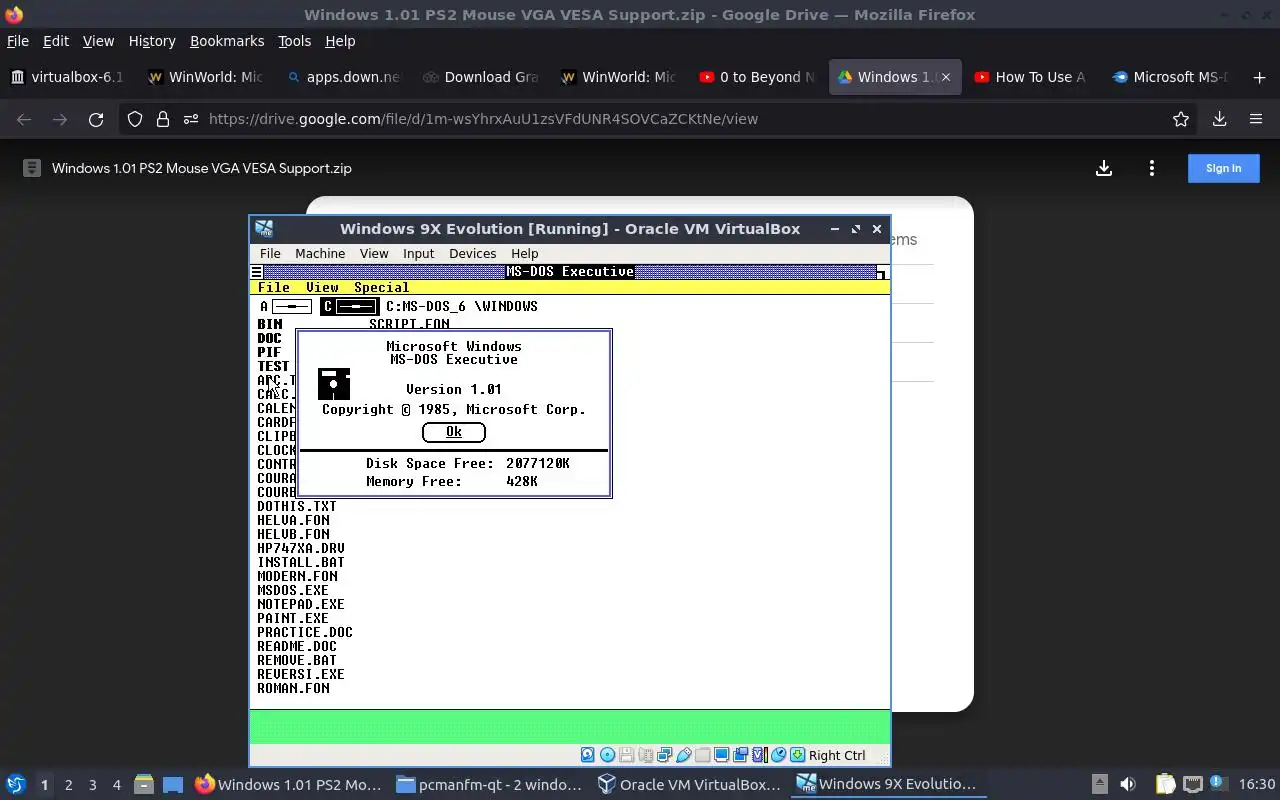Click Oracle VM VirtualBox taskbar entry

[x=689, y=784]
